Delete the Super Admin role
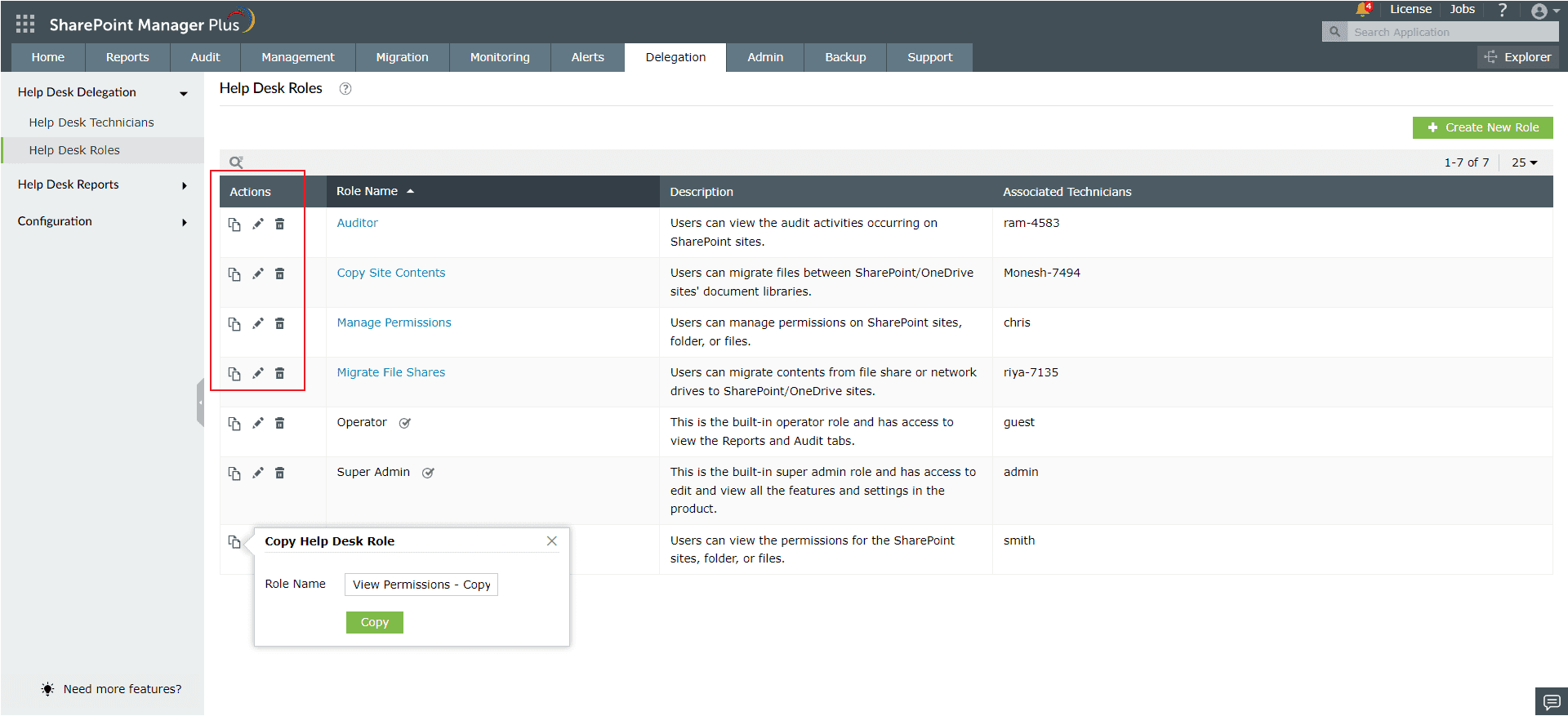Viewport: 1568px width, 716px height. tap(280, 473)
